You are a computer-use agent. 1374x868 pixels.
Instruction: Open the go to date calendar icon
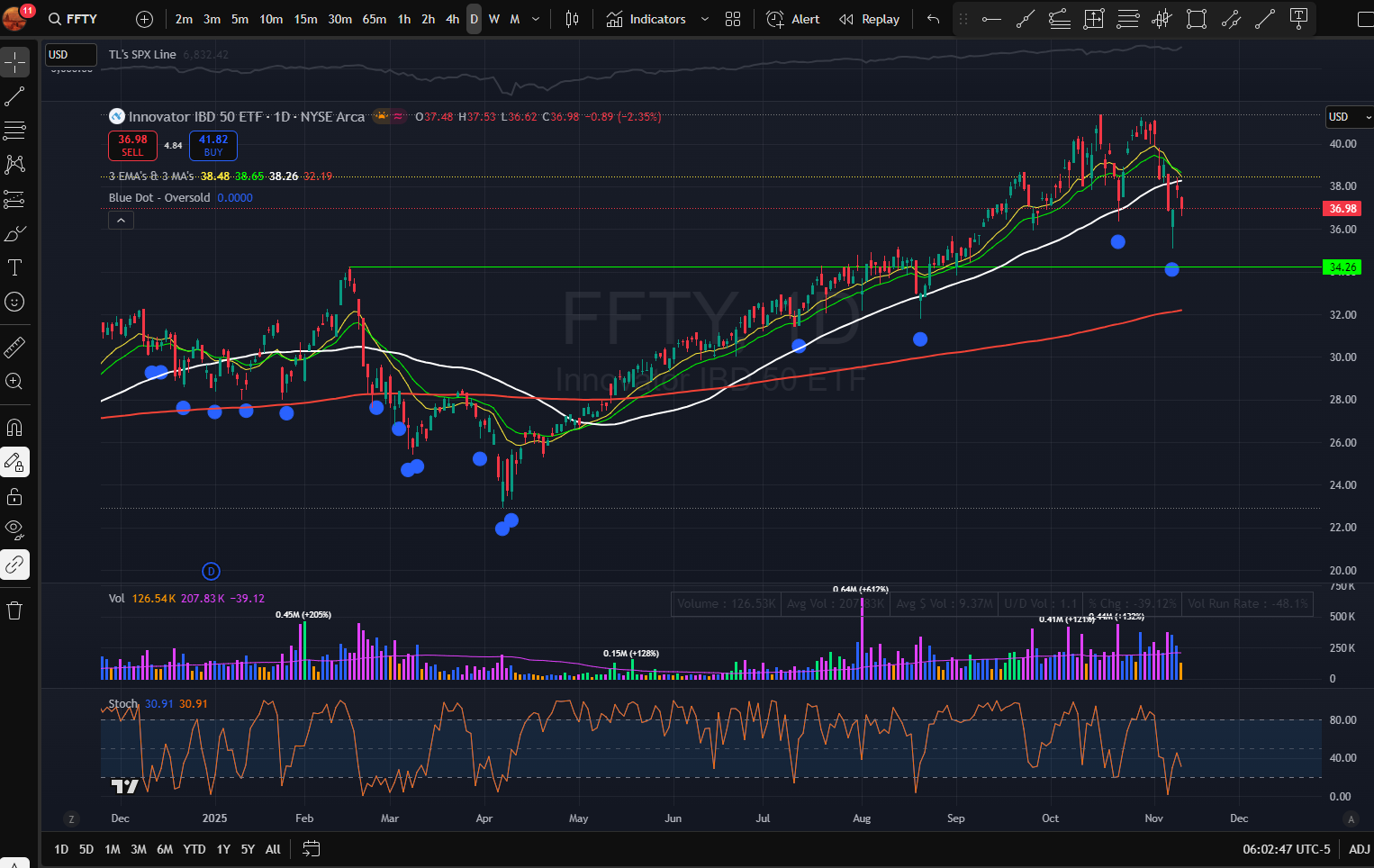pyautogui.click(x=312, y=849)
